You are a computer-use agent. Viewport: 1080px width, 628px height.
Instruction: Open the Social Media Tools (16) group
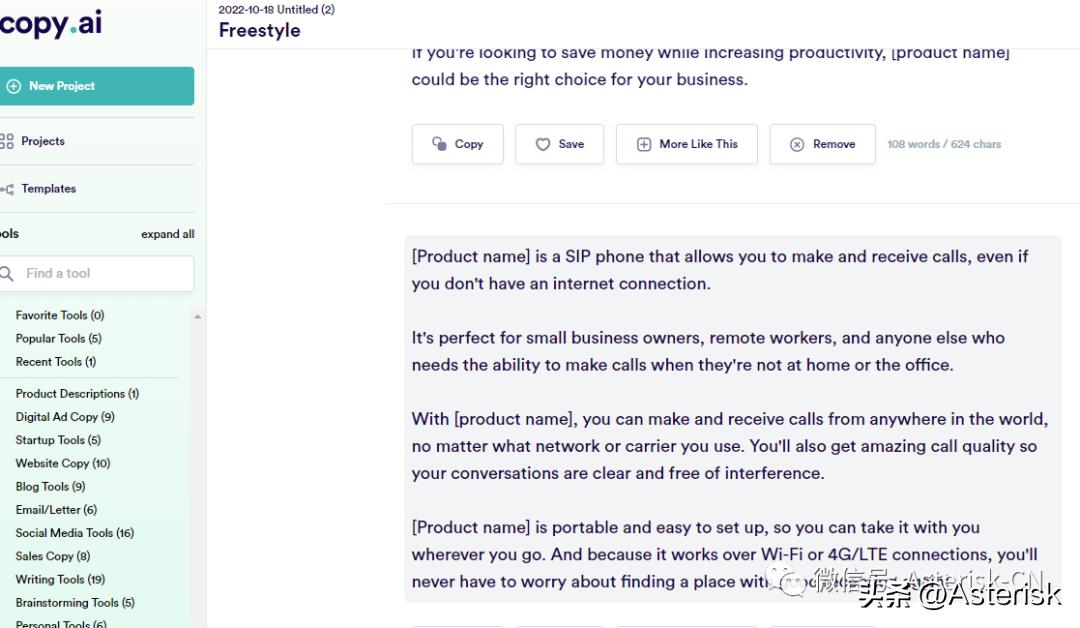point(75,533)
